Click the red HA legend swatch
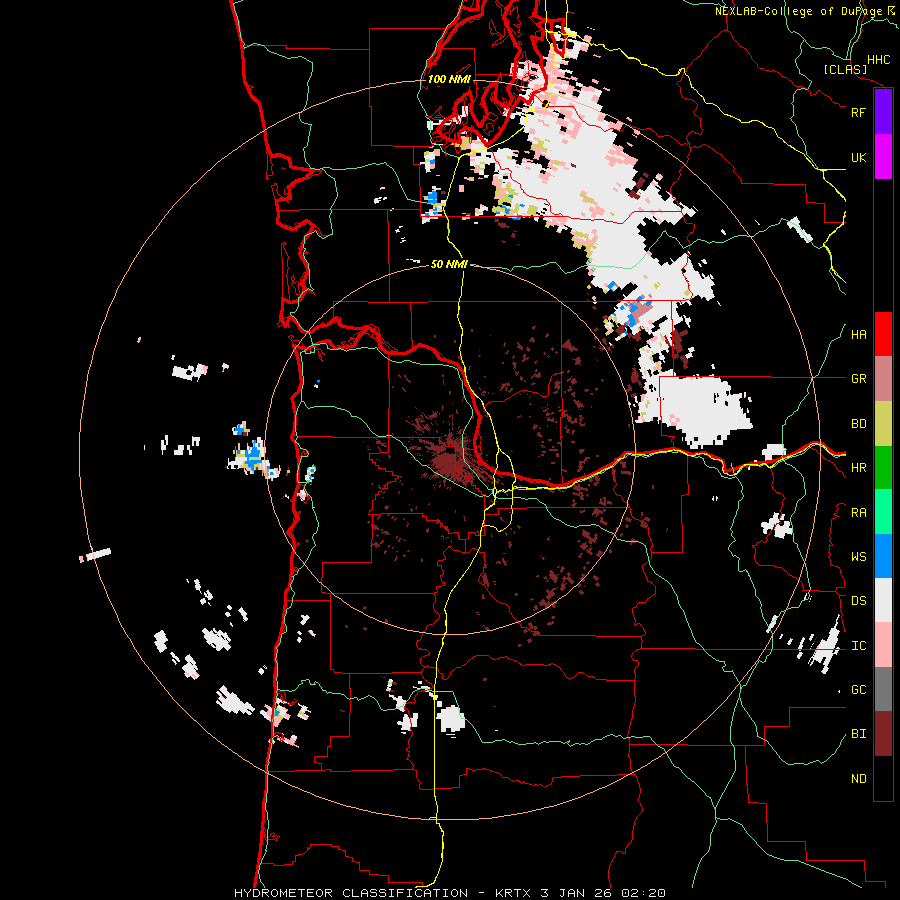The height and width of the screenshot is (900, 900). click(883, 334)
